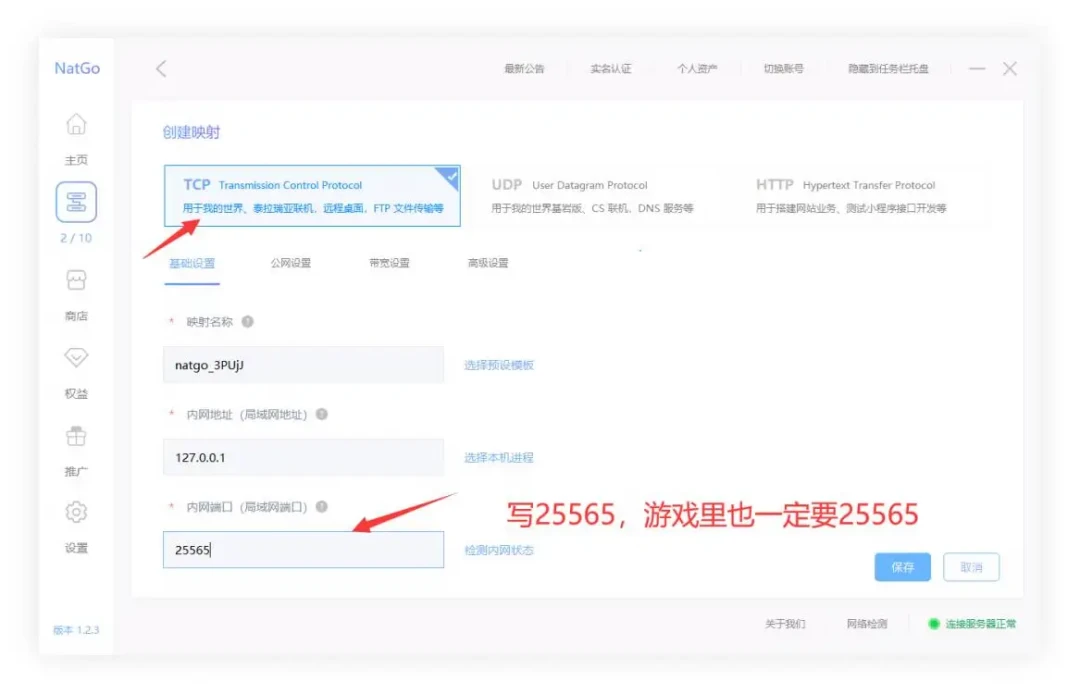Screen dimensions: 1080x694
Task: Switch to 公网设置 tab
Action: coord(291,263)
